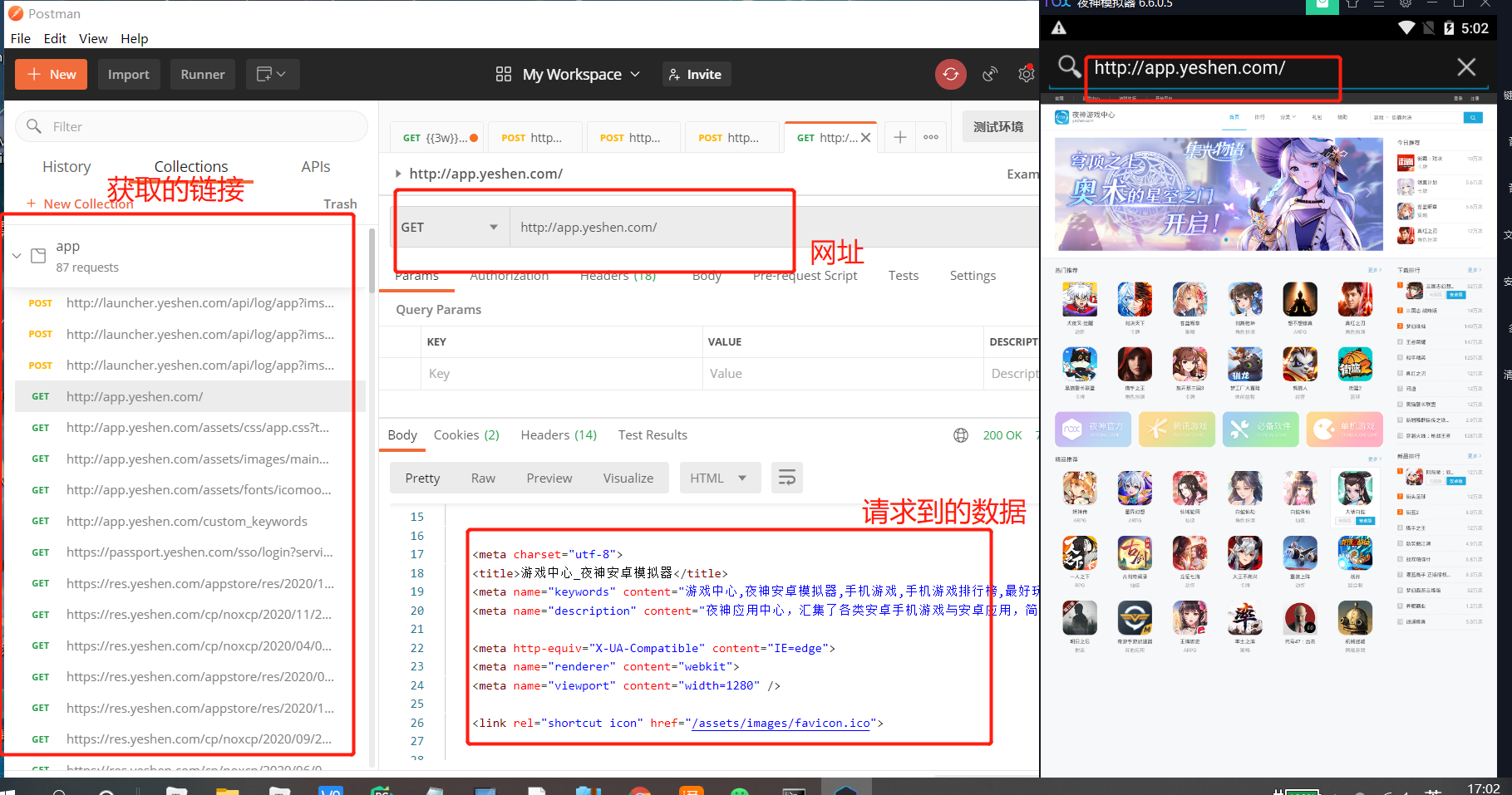Open the Import dialog in Postman
The image size is (1512, 795).
[x=129, y=74]
